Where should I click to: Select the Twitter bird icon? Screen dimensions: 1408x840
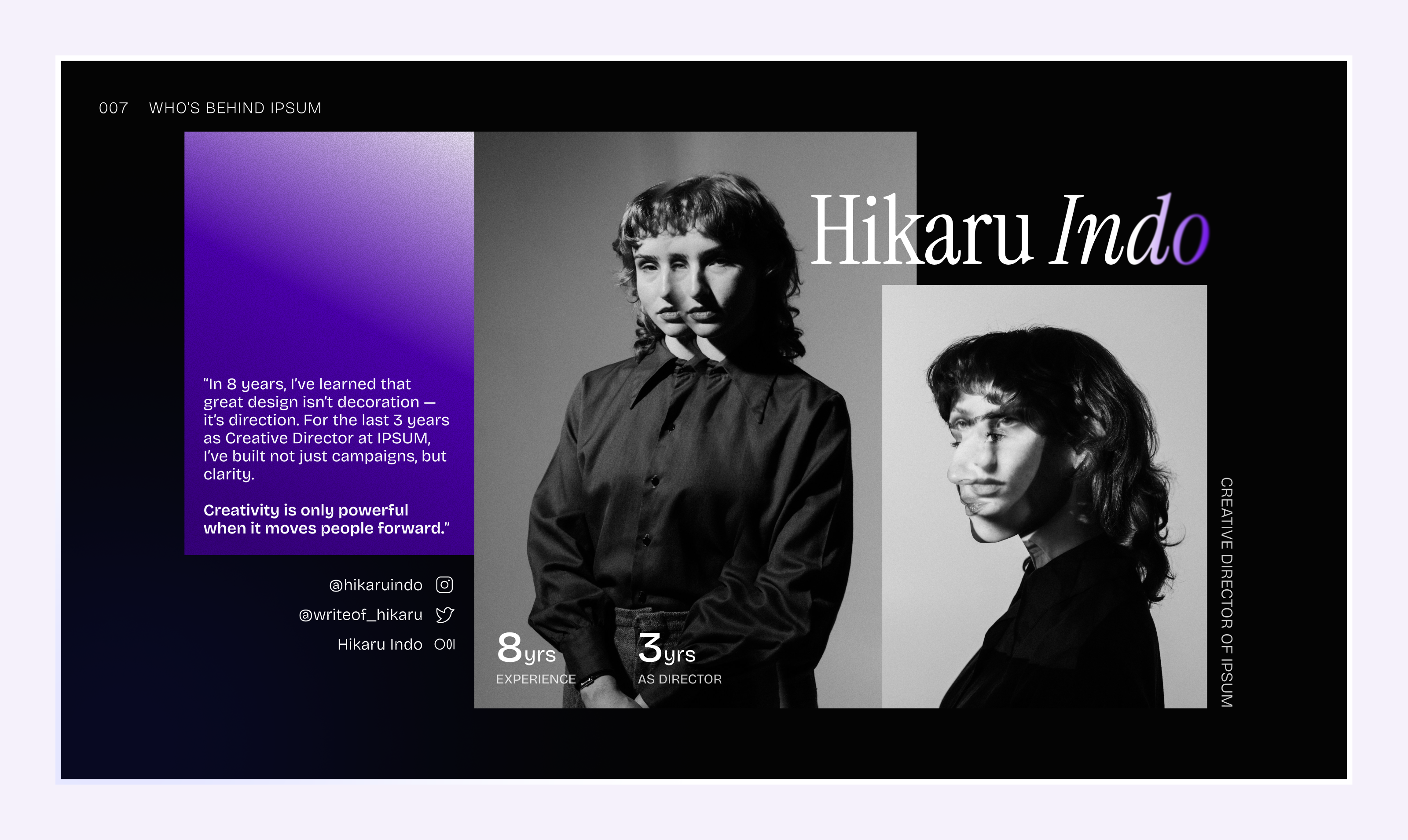click(x=445, y=615)
